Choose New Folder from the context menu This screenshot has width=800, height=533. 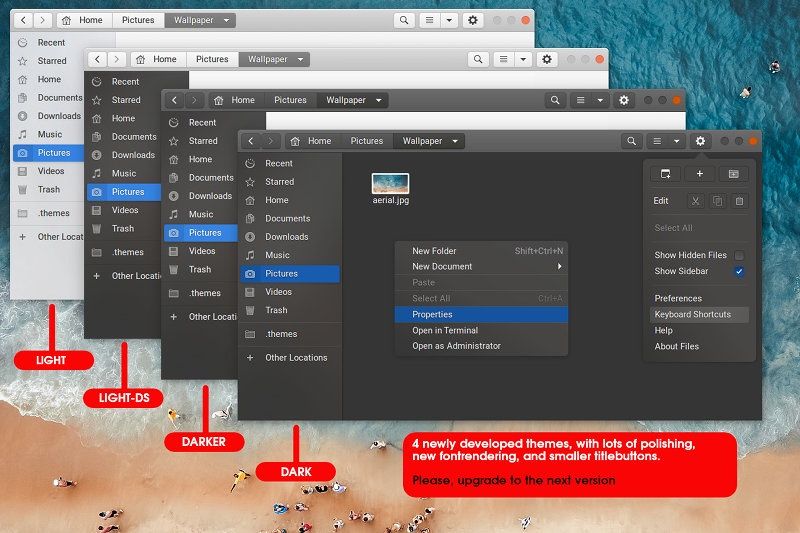(481, 251)
